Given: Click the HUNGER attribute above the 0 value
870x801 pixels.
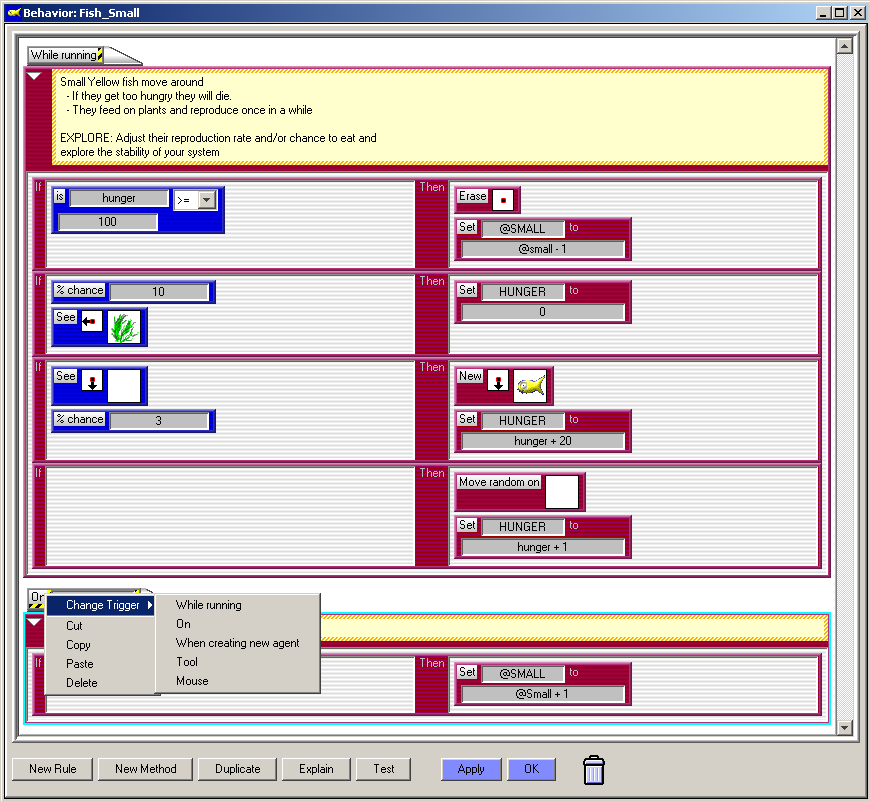Looking at the screenshot, I should point(523,292).
